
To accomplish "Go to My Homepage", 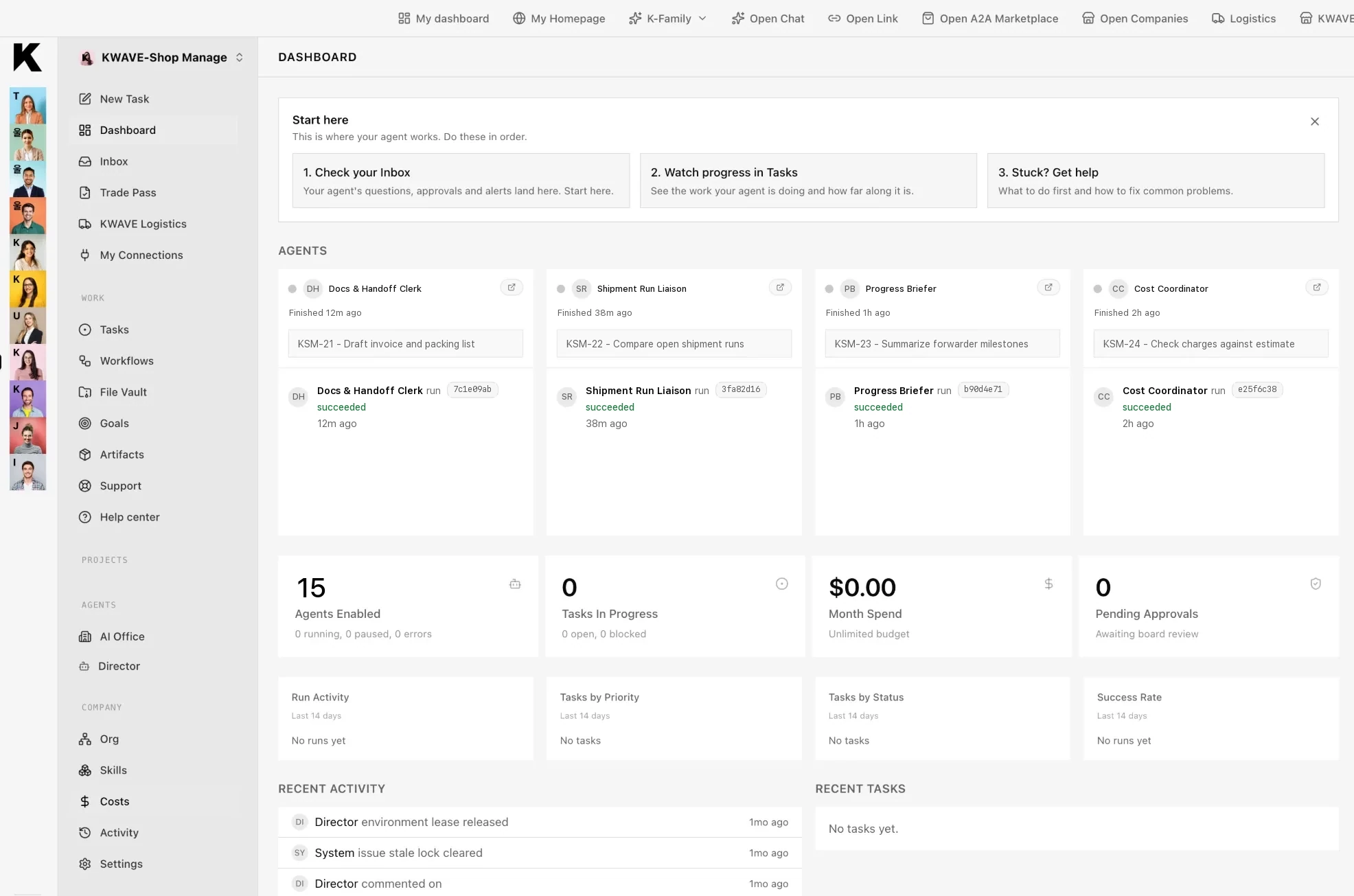I will [559, 19].
